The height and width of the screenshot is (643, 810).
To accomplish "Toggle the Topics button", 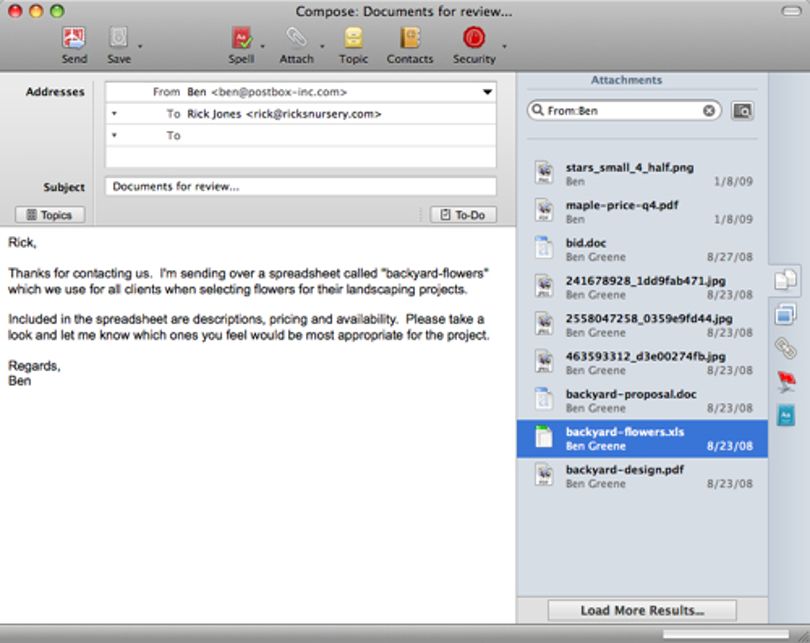I will (x=50, y=215).
